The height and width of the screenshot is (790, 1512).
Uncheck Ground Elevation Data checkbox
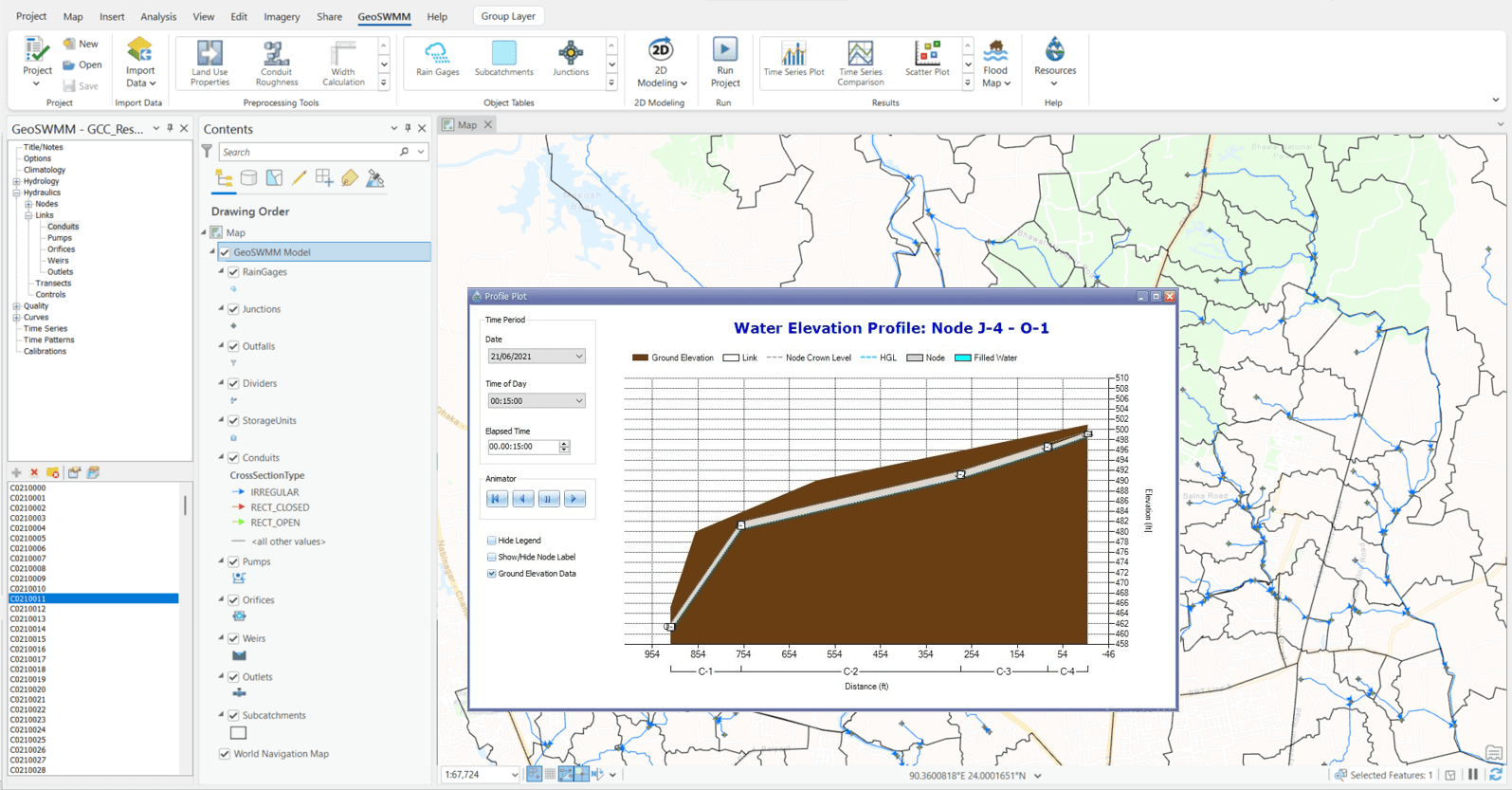pos(491,574)
